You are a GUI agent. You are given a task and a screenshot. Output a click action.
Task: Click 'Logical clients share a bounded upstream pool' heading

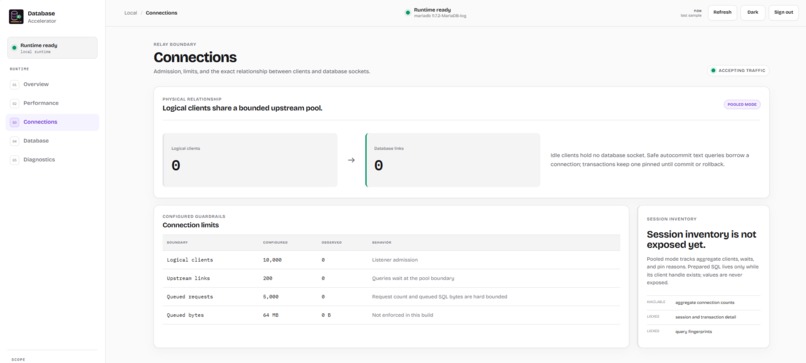click(242, 108)
